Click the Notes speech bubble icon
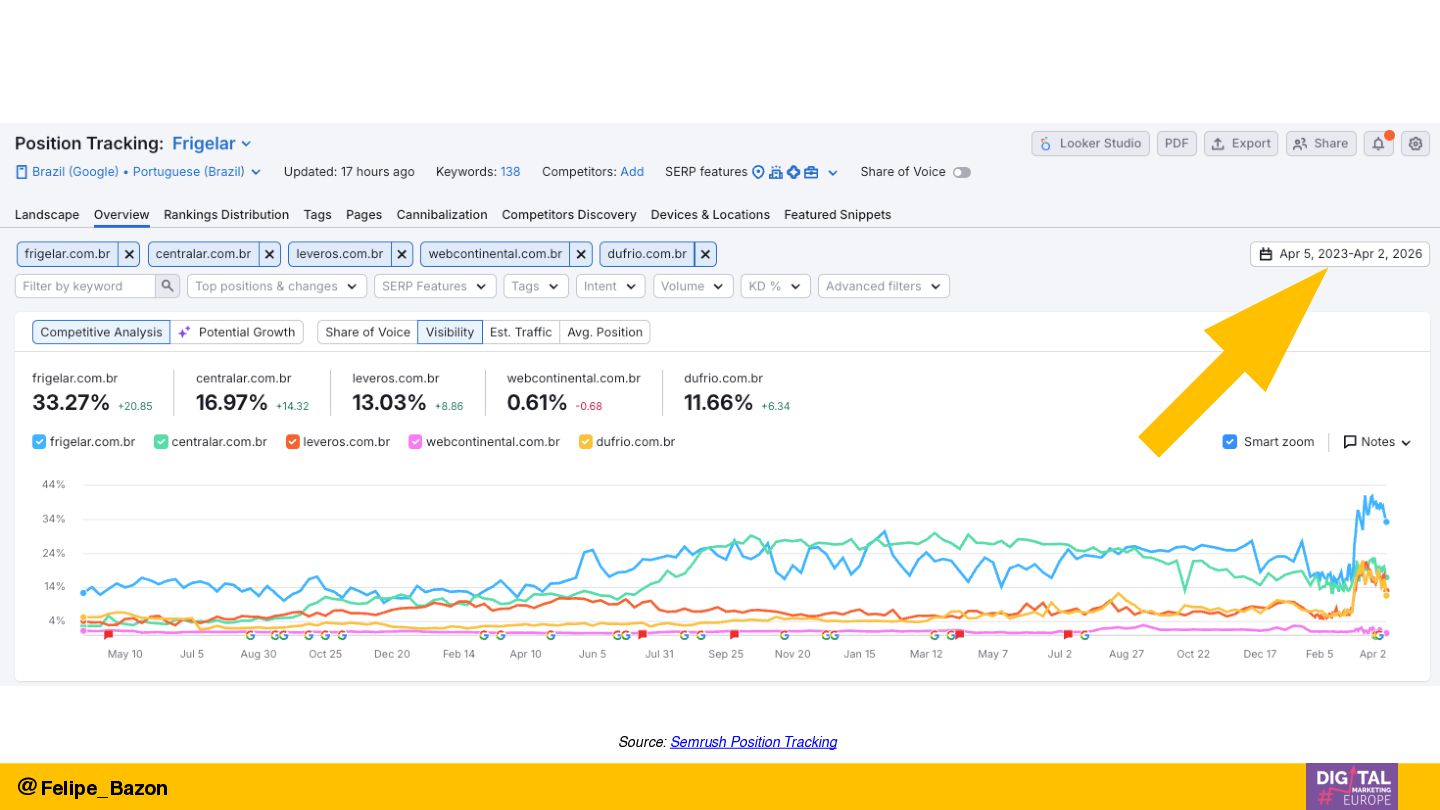Viewport: 1440px width, 810px height. click(1350, 442)
